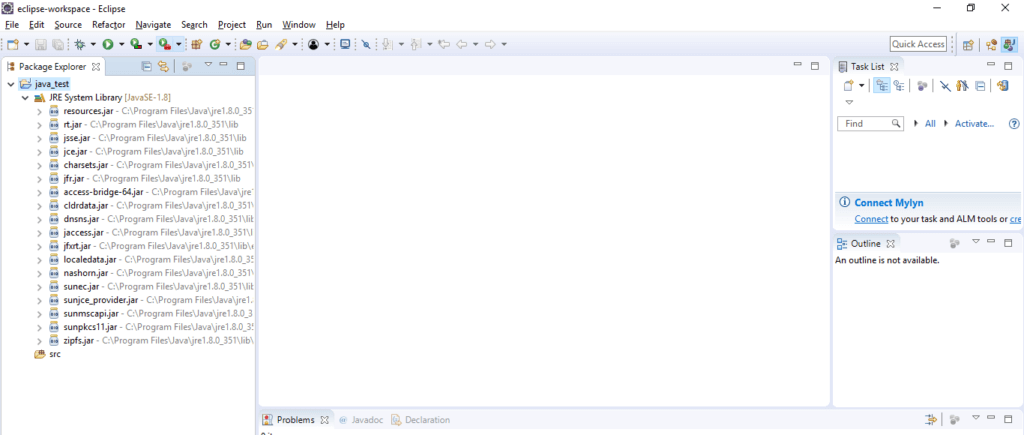Click Collapse All in Package Explorer
The height and width of the screenshot is (435, 1024).
pos(147,66)
